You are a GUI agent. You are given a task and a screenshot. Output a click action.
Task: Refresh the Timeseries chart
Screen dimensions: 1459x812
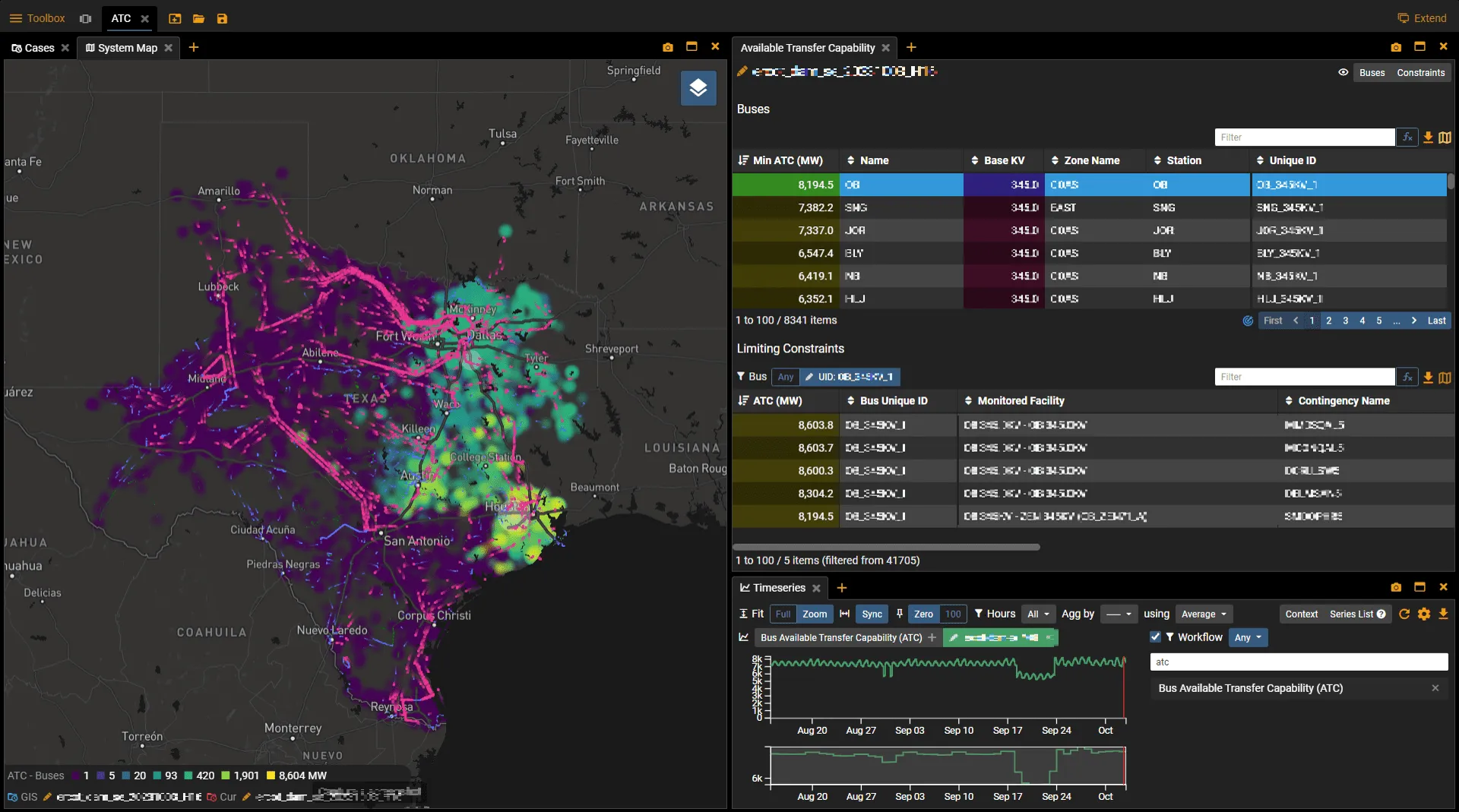pos(1404,614)
